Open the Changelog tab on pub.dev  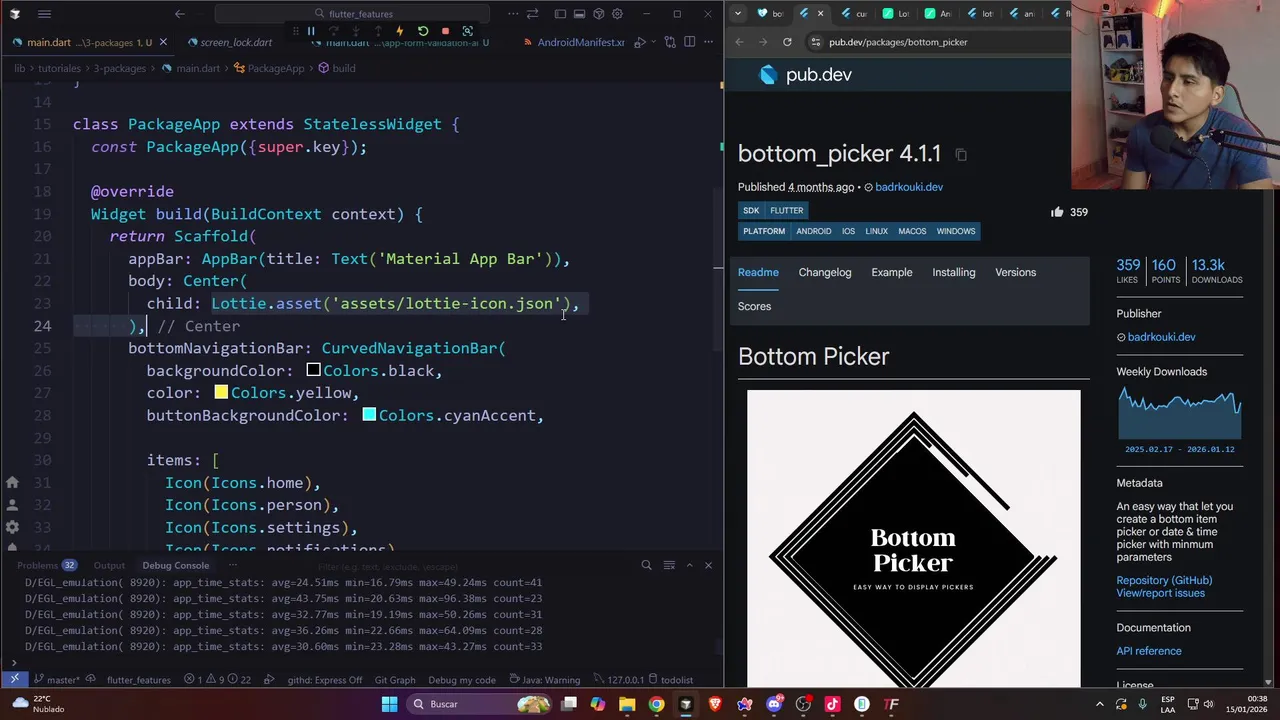click(825, 272)
